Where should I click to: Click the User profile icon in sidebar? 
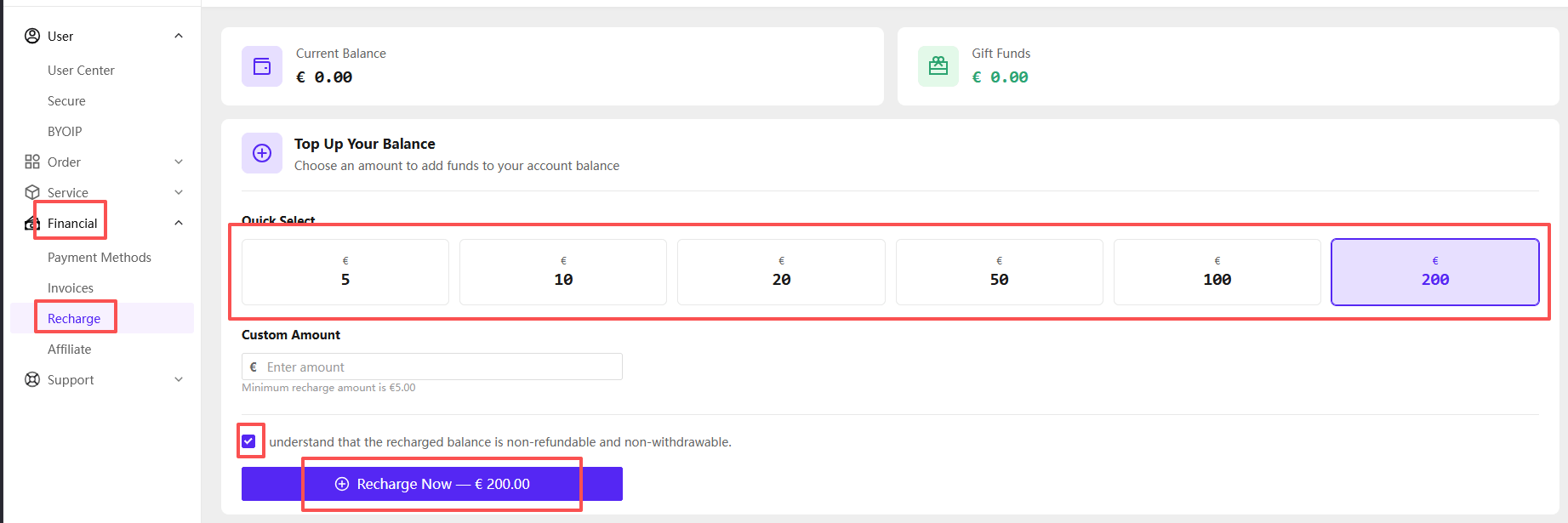32,36
